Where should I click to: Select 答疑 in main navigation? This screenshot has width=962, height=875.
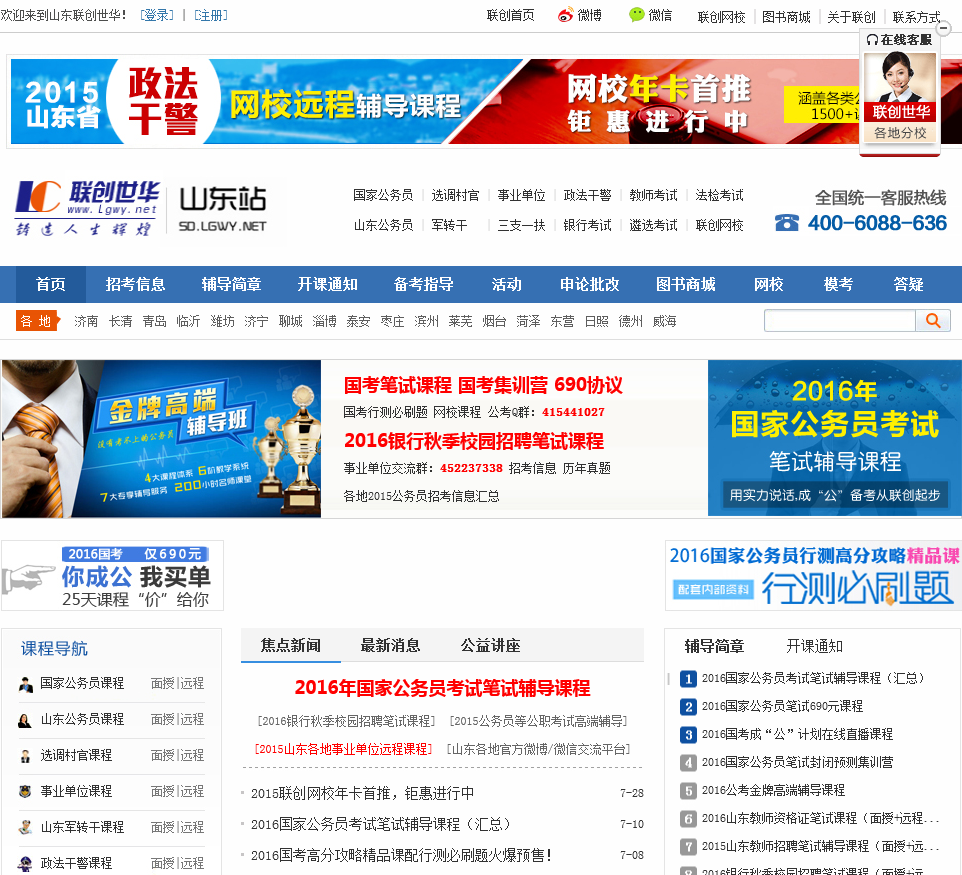[909, 284]
